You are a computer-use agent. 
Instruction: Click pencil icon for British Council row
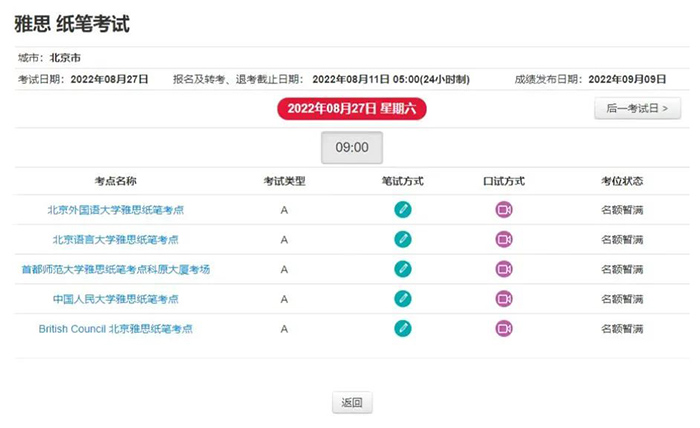tap(403, 328)
